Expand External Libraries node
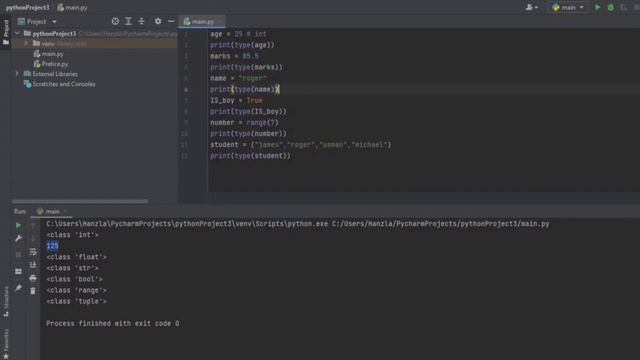This screenshot has width=640, height=360. tap(17, 74)
